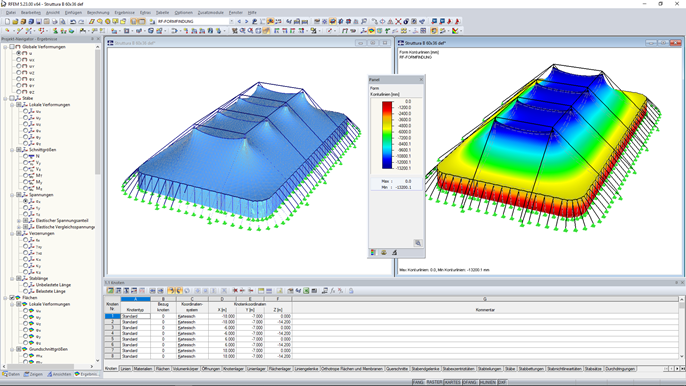
Task: Click the red delete row icon in table toolbar
Action: (x=235, y=291)
